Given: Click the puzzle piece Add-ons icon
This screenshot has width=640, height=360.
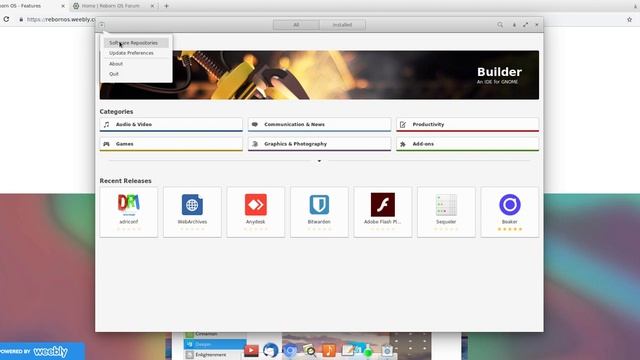Looking at the screenshot, I should pos(403,144).
